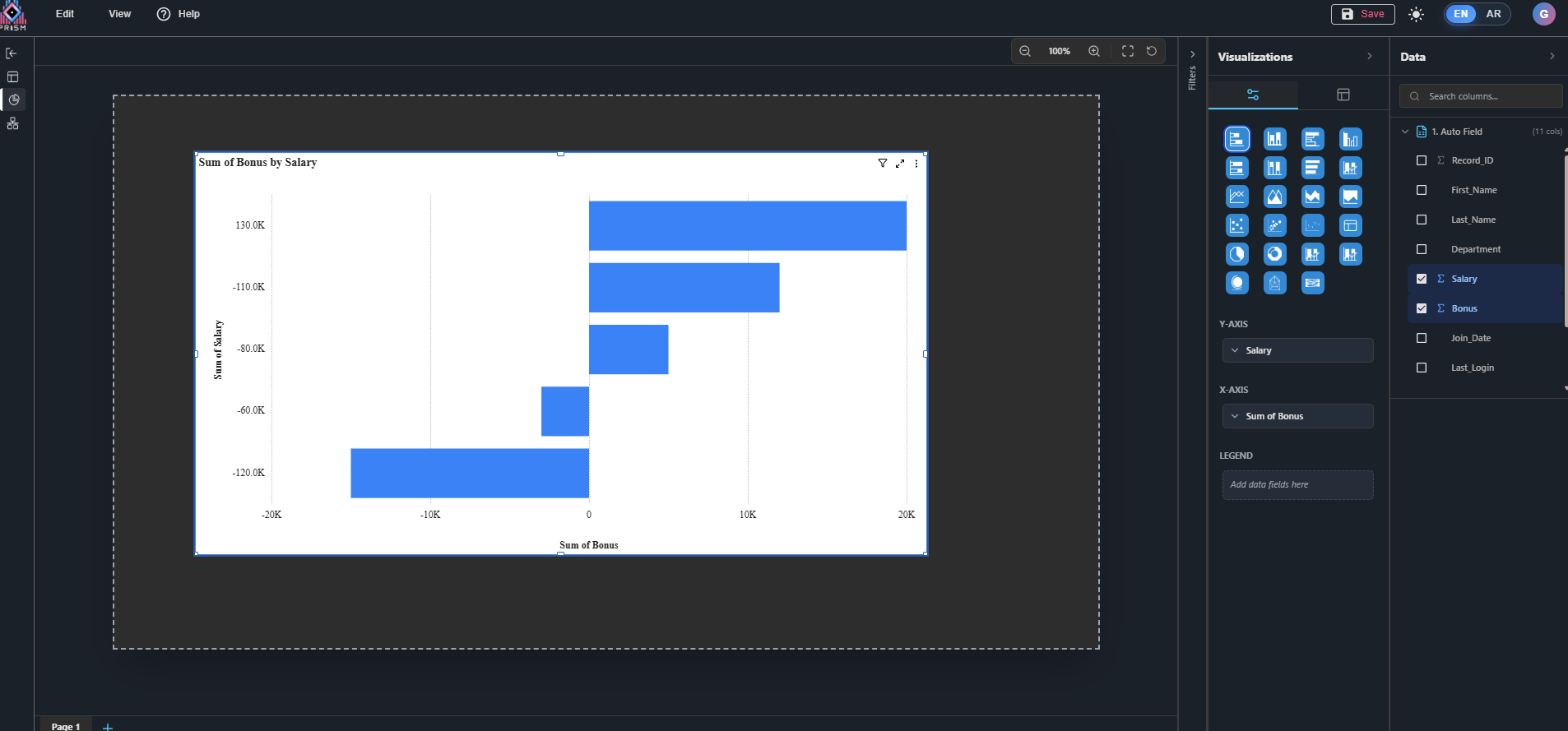Enable the First_Name column checkbox
1568x731 pixels.
1422,190
